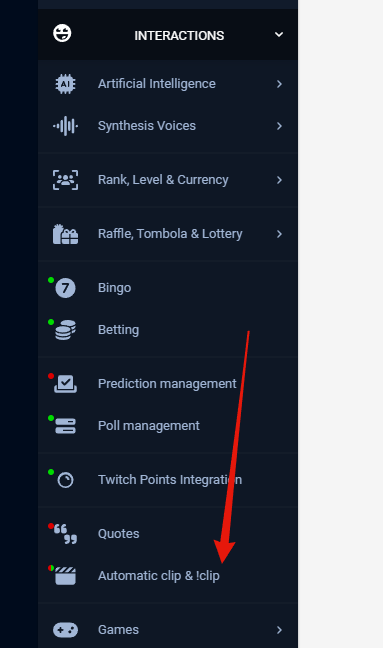This screenshot has width=383, height=648.
Task: Expand the Games submenu arrow
Action: pos(279,630)
